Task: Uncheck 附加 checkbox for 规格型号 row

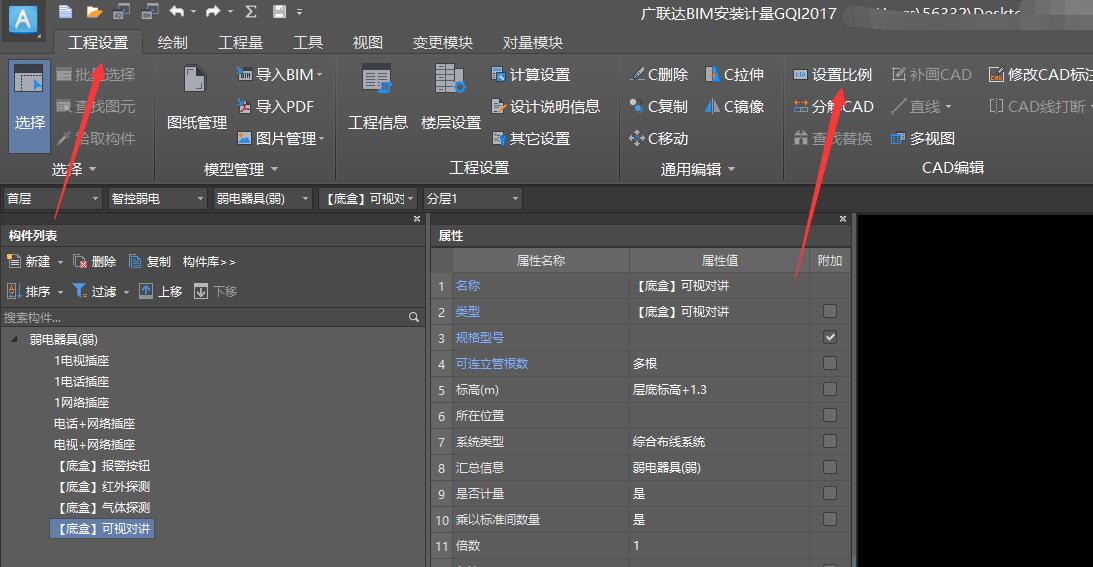Action: pyautogui.click(x=830, y=337)
